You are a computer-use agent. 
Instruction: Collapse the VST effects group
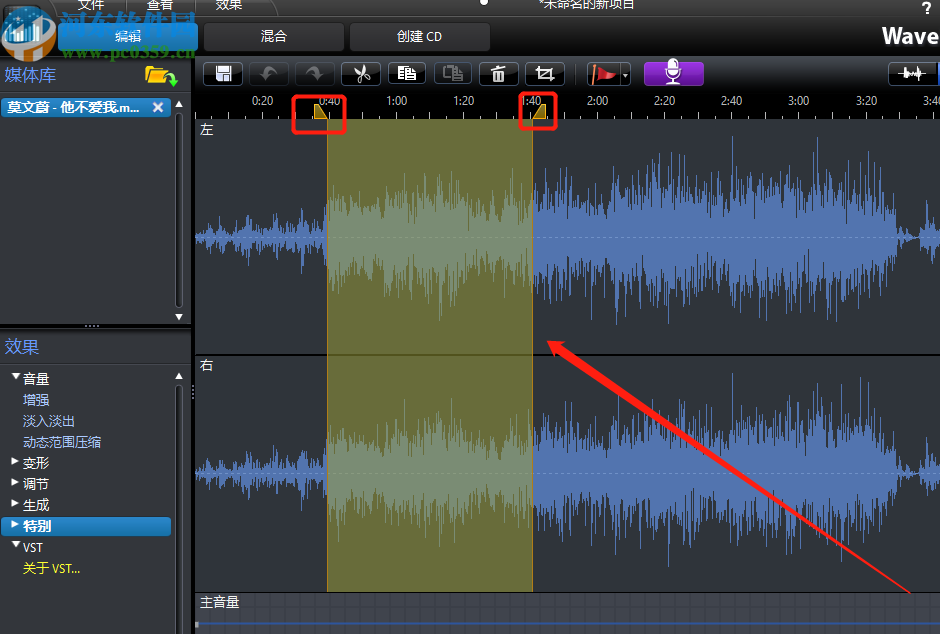tap(16, 545)
